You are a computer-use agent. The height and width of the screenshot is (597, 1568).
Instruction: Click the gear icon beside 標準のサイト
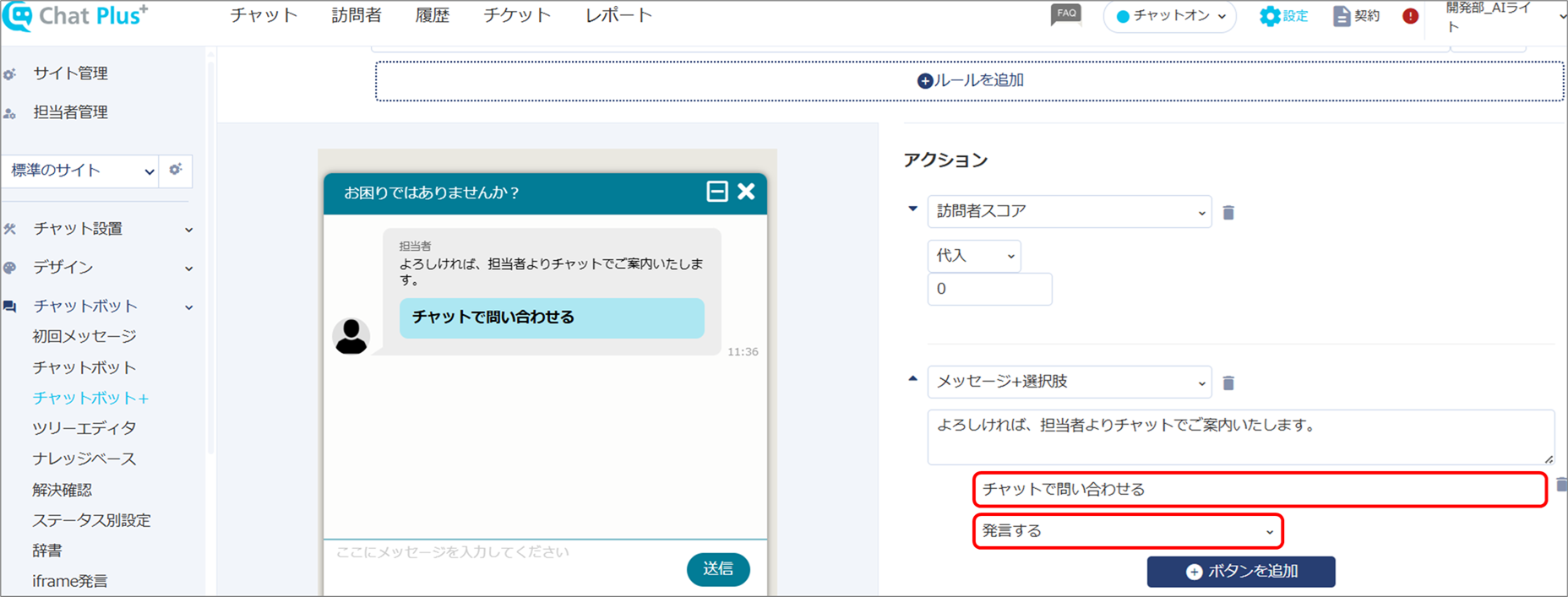coord(176,170)
